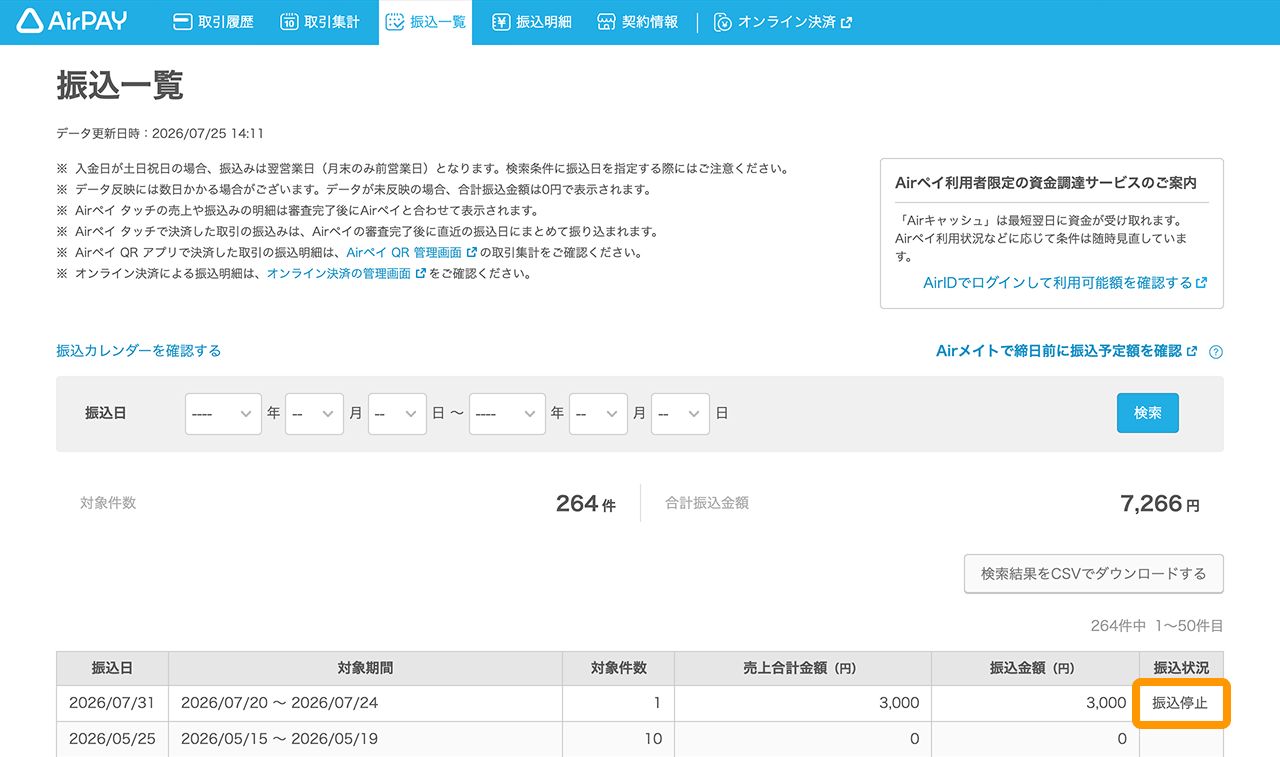Click the Airペイ利用者限定の資金調達サービスのご案内 heading
The height and width of the screenshot is (757, 1280).
point(1046,183)
